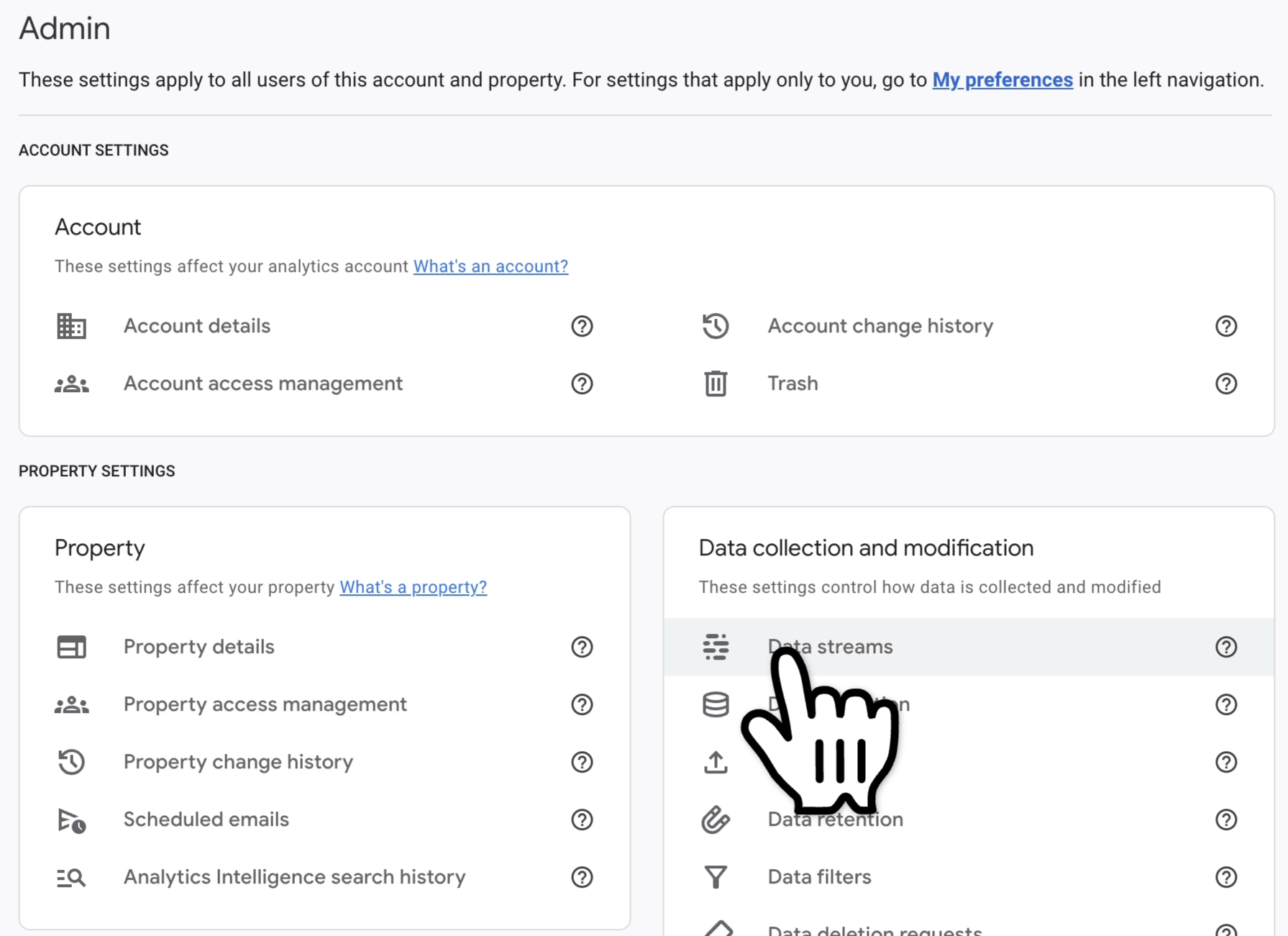This screenshot has height=936, width=1288.
Task: Select the Account details building icon
Action: [x=70, y=326]
